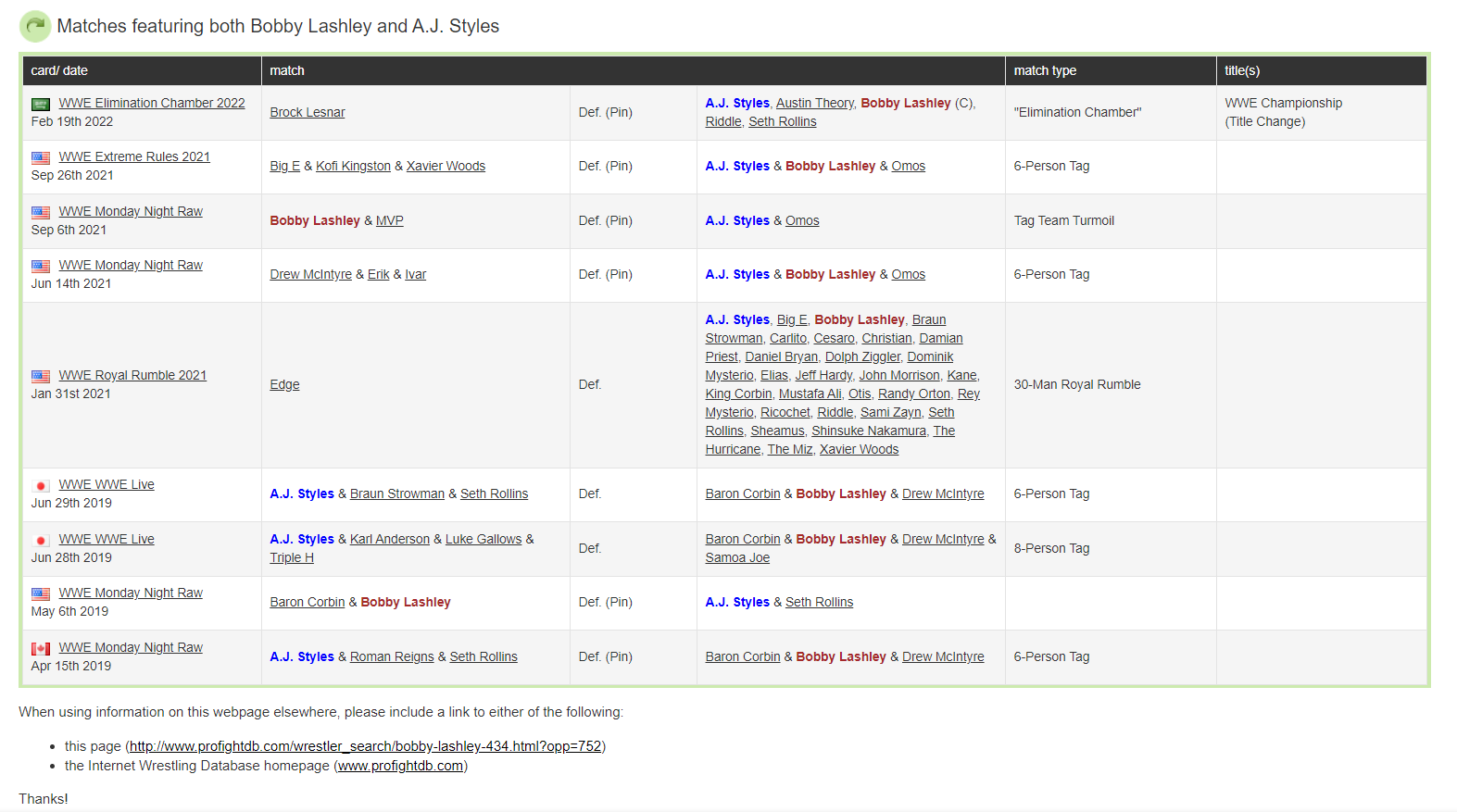Click the green arrow icon beside the page heading
1457x812 pixels.
coord(35,26)
